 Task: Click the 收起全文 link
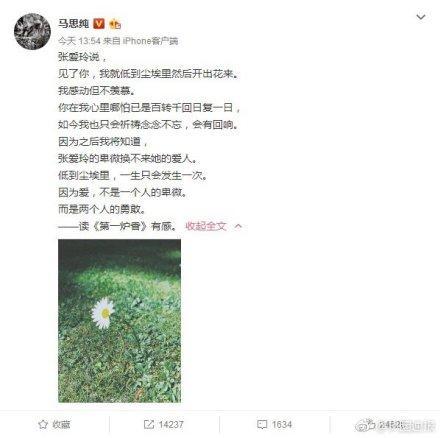pos(206,226)
